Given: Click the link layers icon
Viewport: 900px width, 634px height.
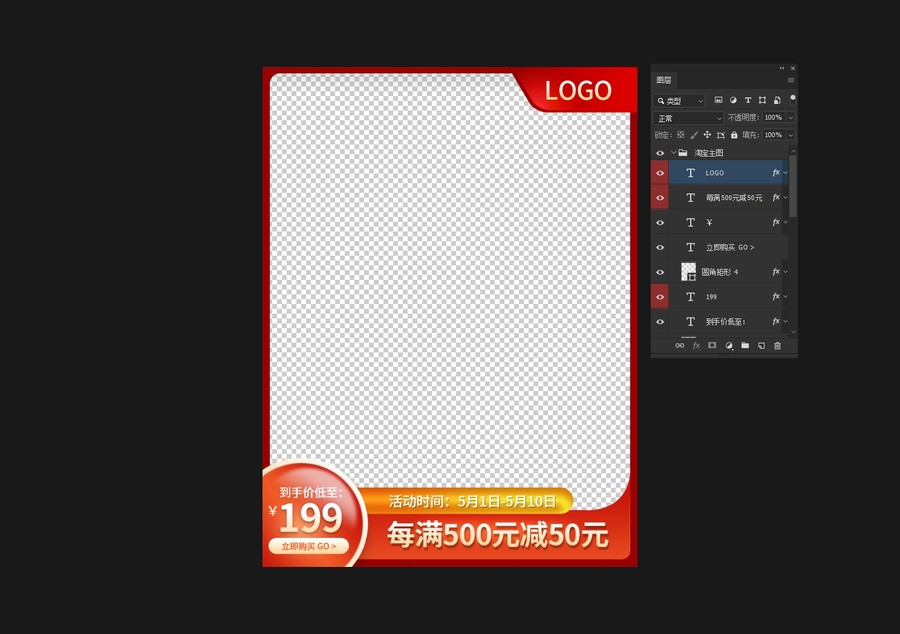Looking at the screenshot, I should [x=680, y=345].
